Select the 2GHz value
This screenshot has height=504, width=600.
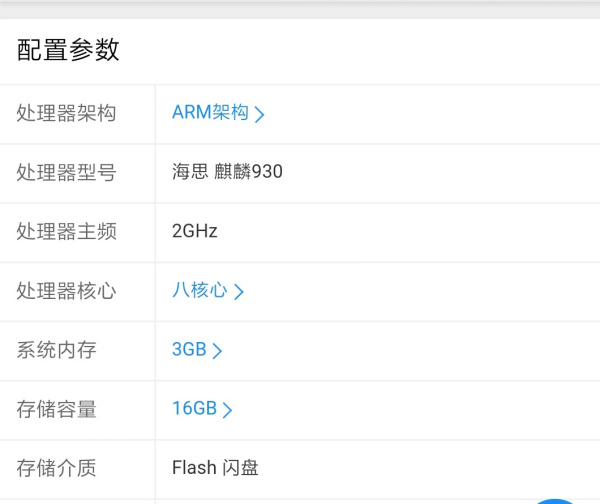[195, 231]
